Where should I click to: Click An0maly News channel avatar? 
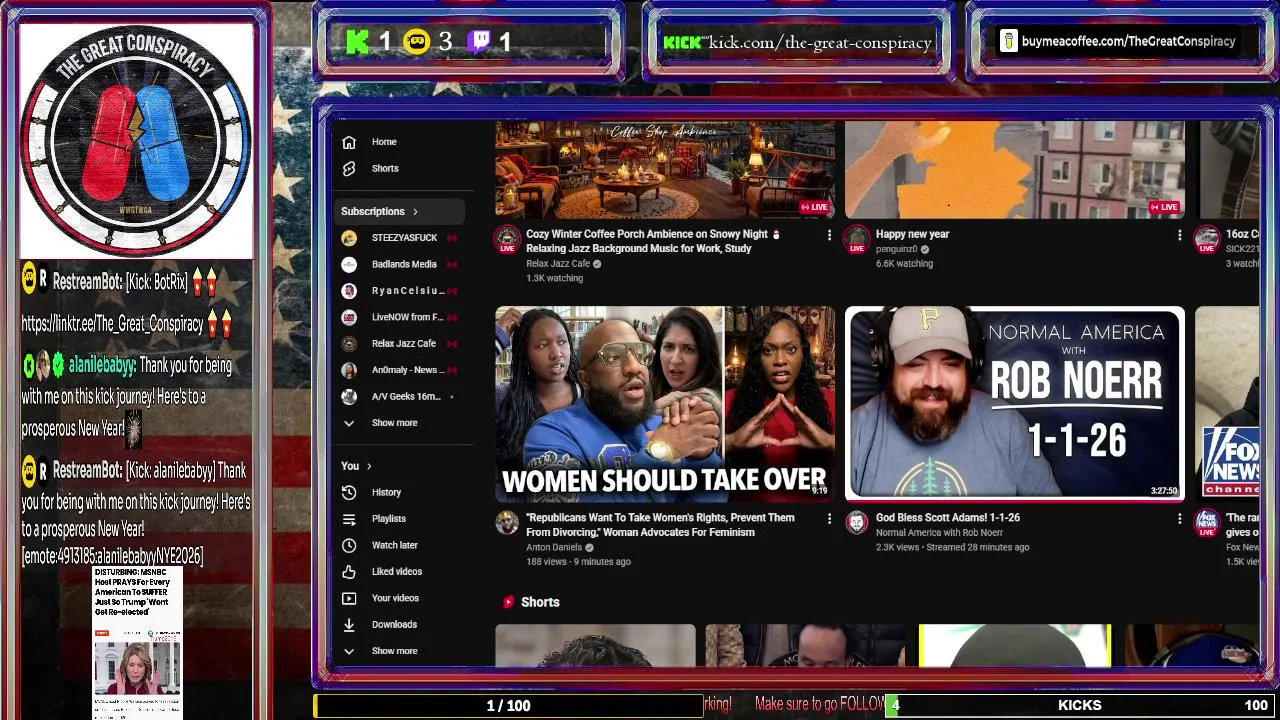click(349, 370)
